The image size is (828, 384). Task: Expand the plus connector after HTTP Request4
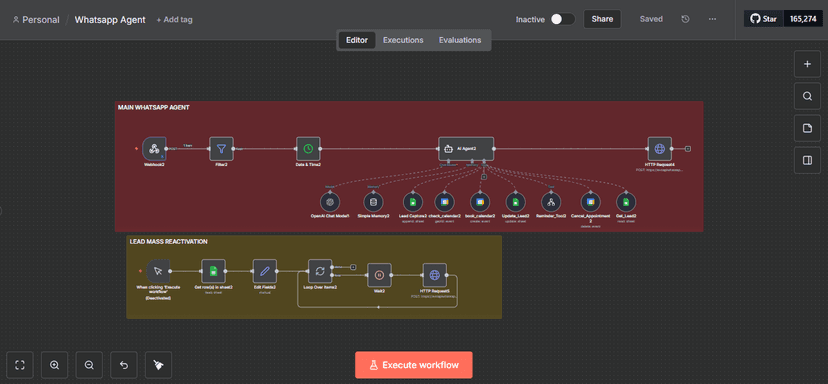[x=688, y=149]
